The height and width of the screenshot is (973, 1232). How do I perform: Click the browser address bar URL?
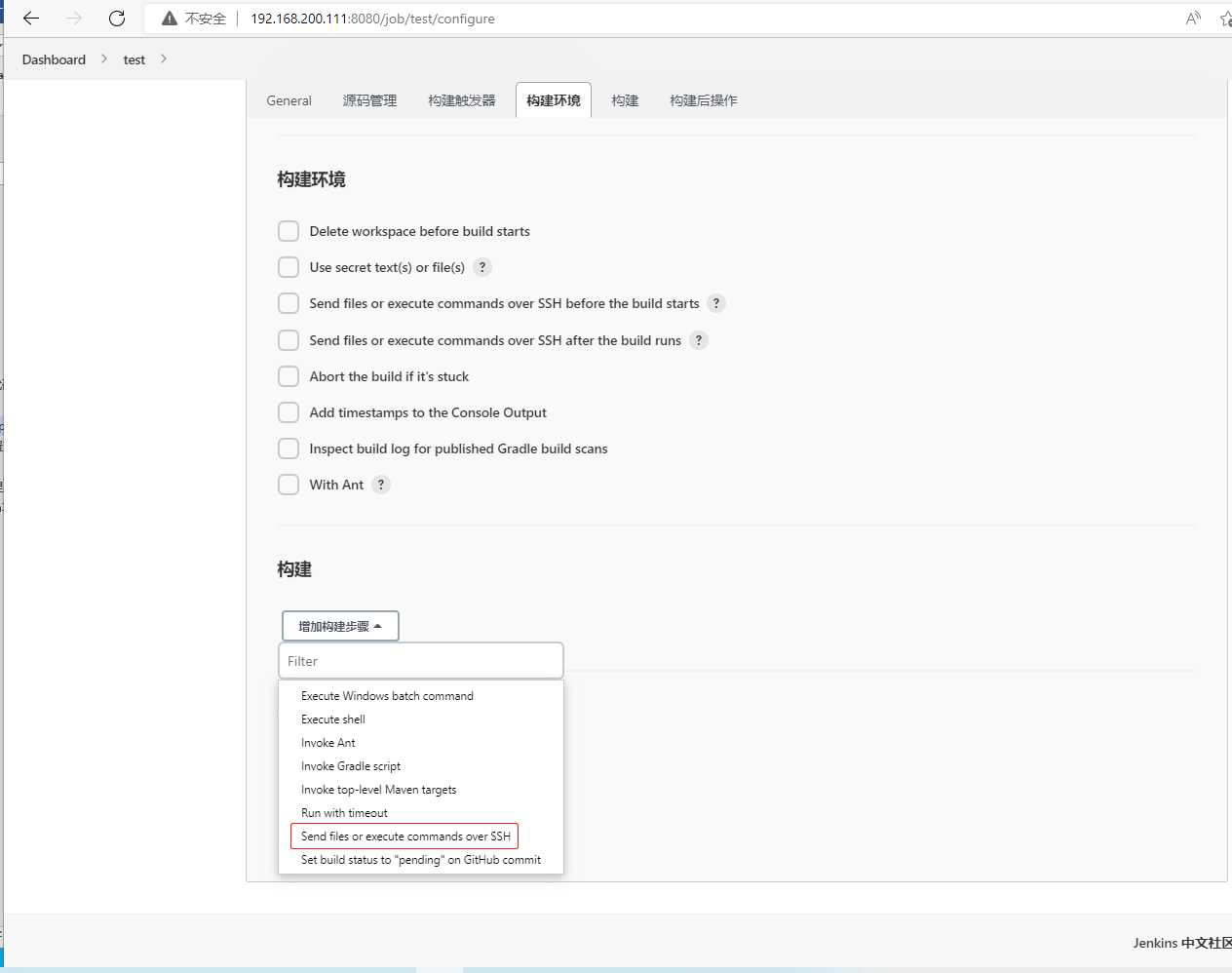pyautogui.click(x=372, y=19)
